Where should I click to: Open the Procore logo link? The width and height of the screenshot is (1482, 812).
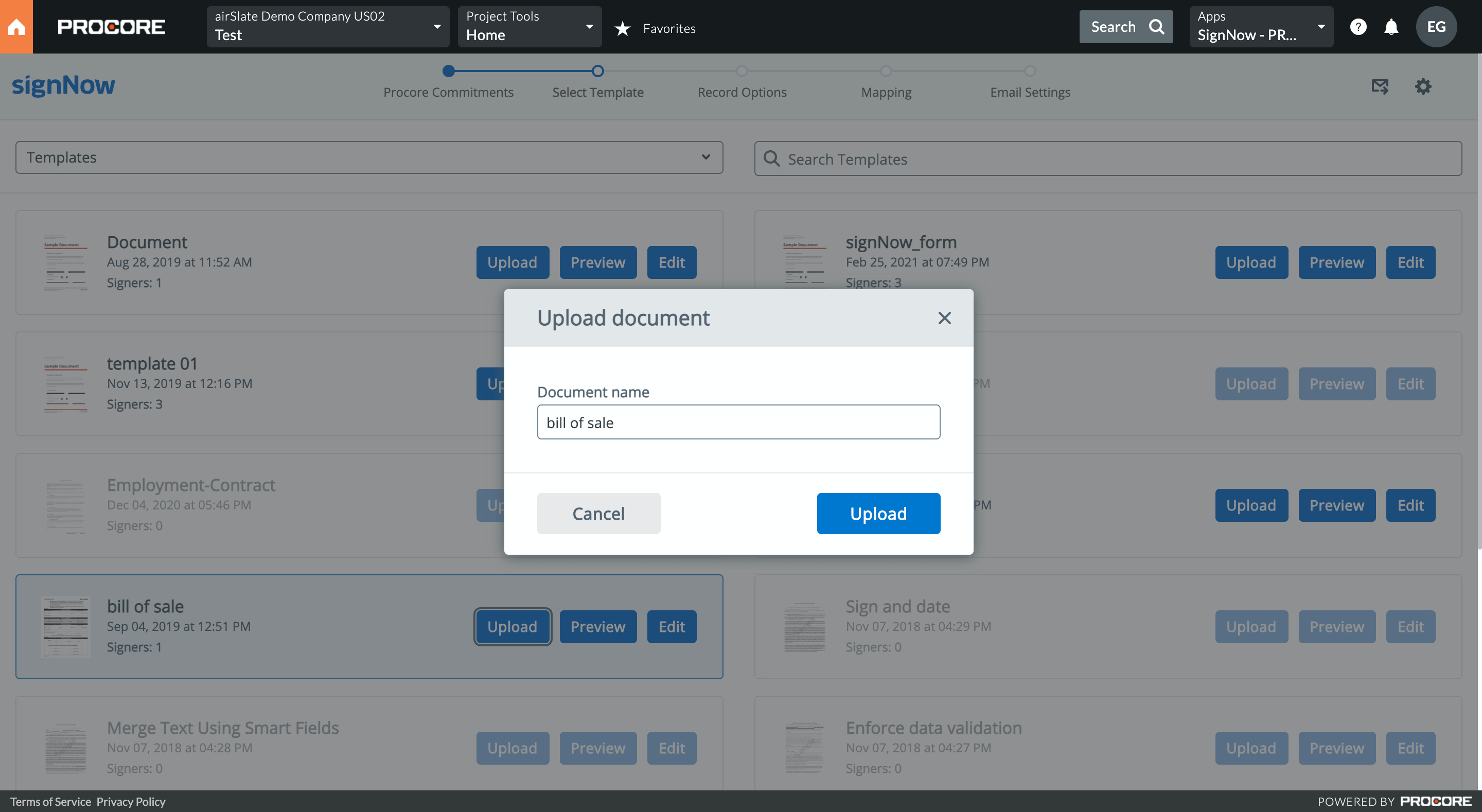(x=111, y=26)
